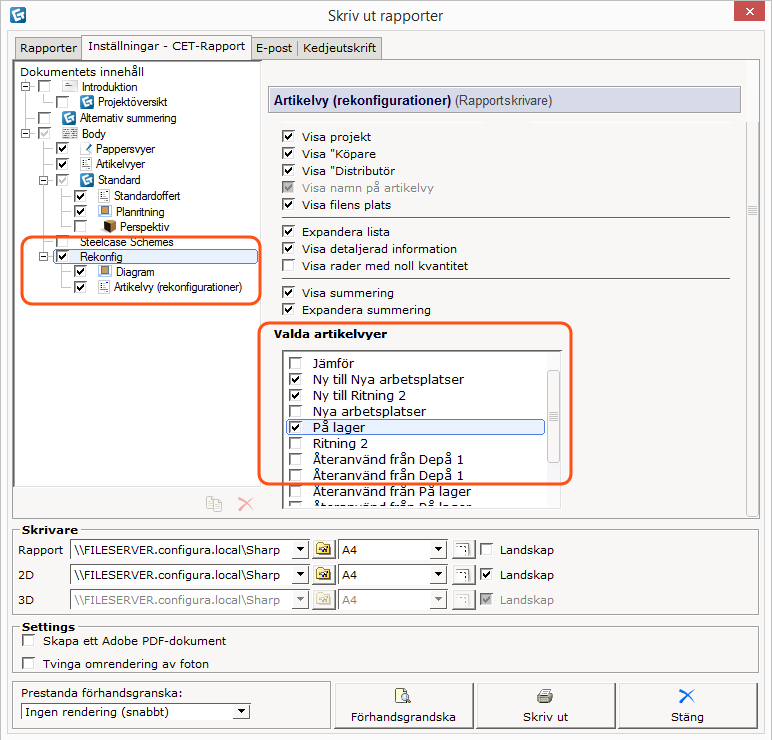Viewport: 772px width, 740px height.
Task: Collapse the Rekonfig tree node
Action: click(x=43, y=257)
